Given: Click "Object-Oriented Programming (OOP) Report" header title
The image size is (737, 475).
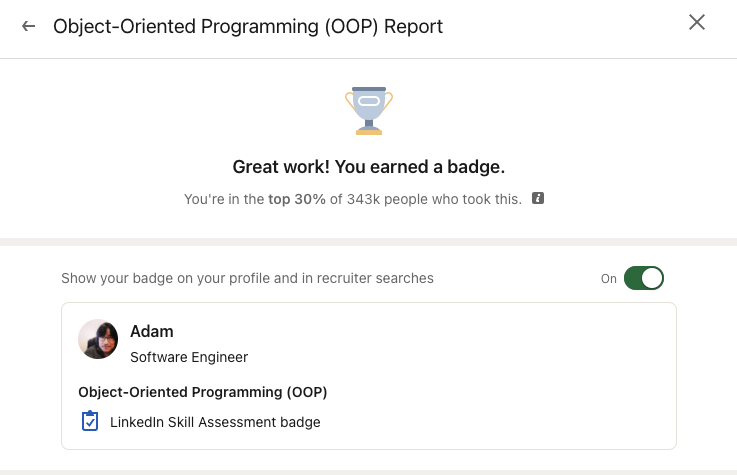Looking at the screenshot, I should 248,26.
